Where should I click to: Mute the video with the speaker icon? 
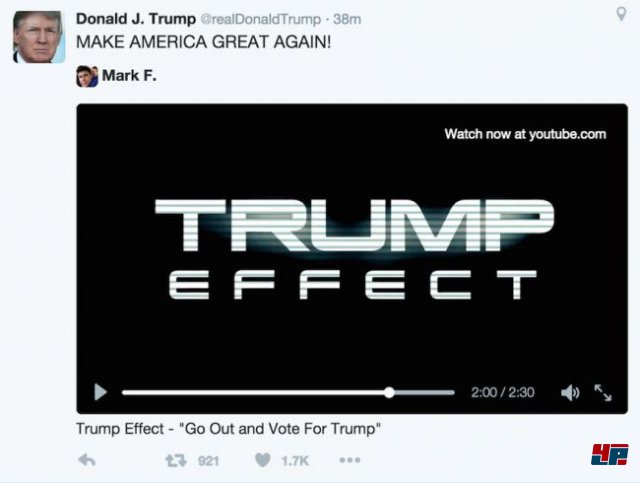point(570,393)
